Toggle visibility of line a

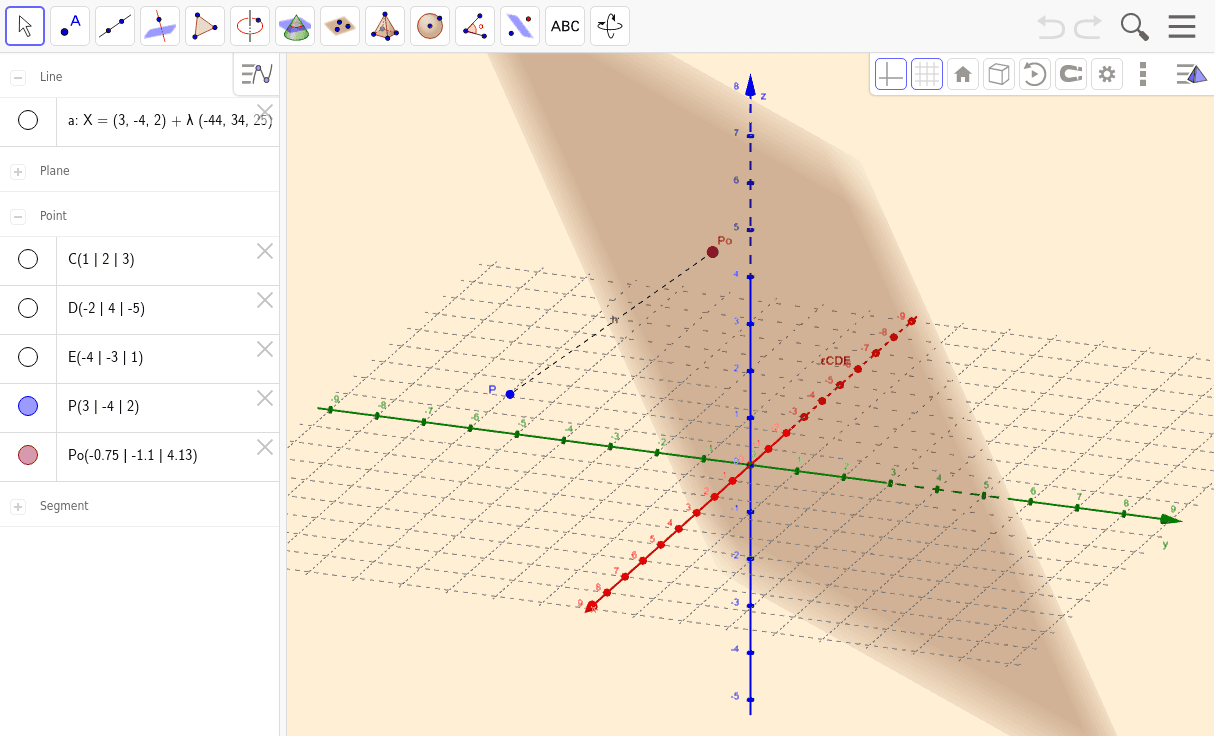(28, 120)
